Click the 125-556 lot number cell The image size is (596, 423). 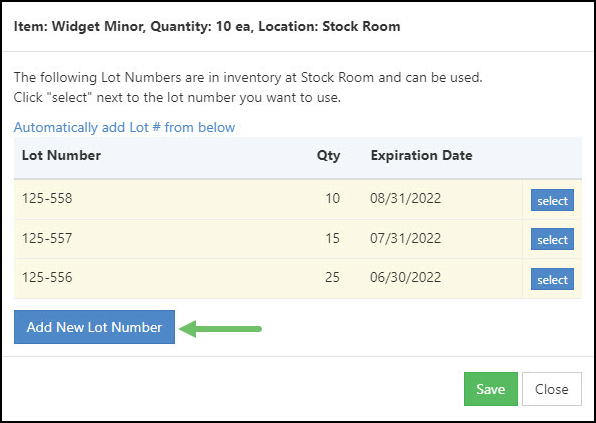coord(47,277)
